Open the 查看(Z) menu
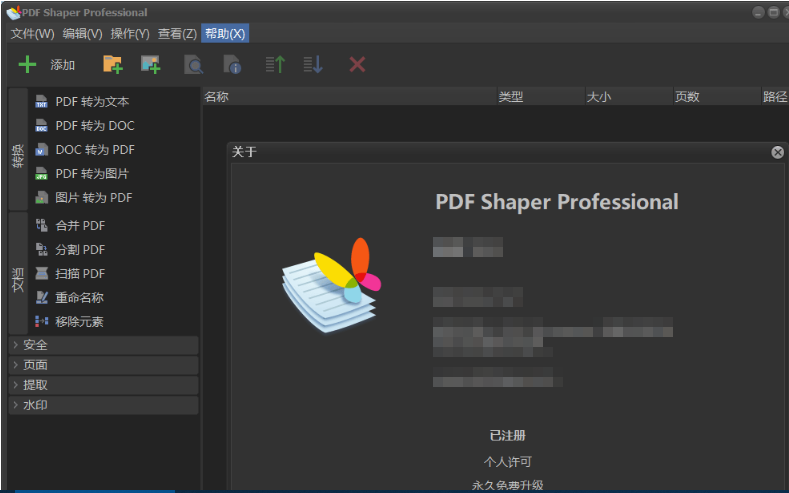 [x=177, y=34]
